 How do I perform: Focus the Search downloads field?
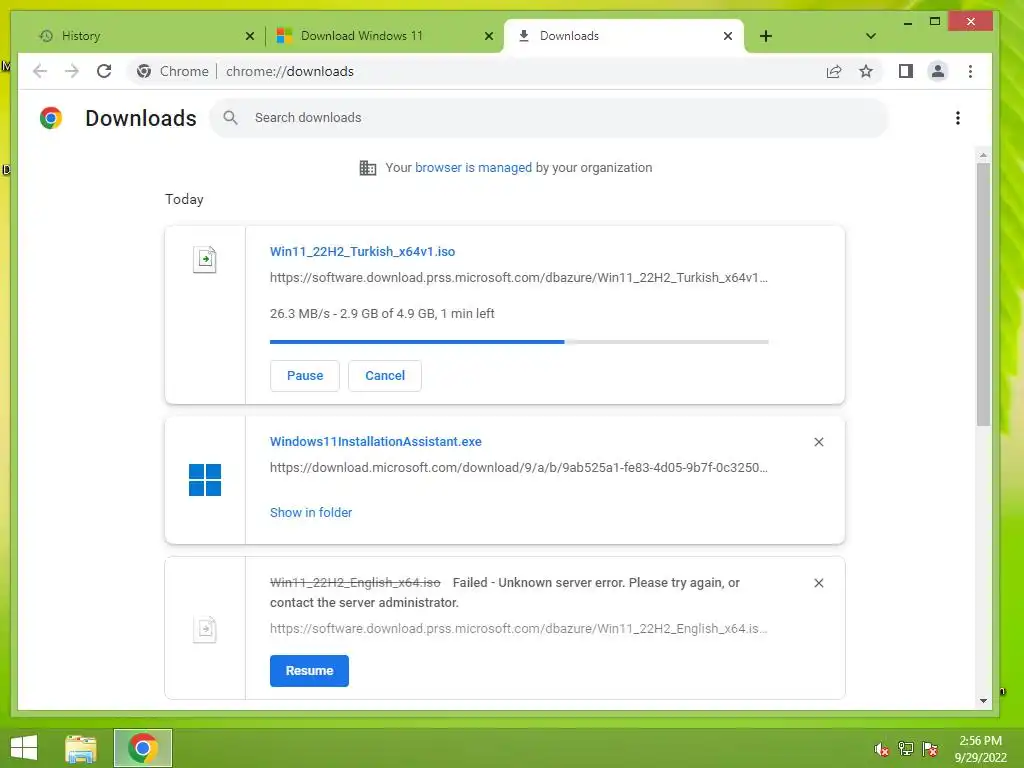[549, 118]
